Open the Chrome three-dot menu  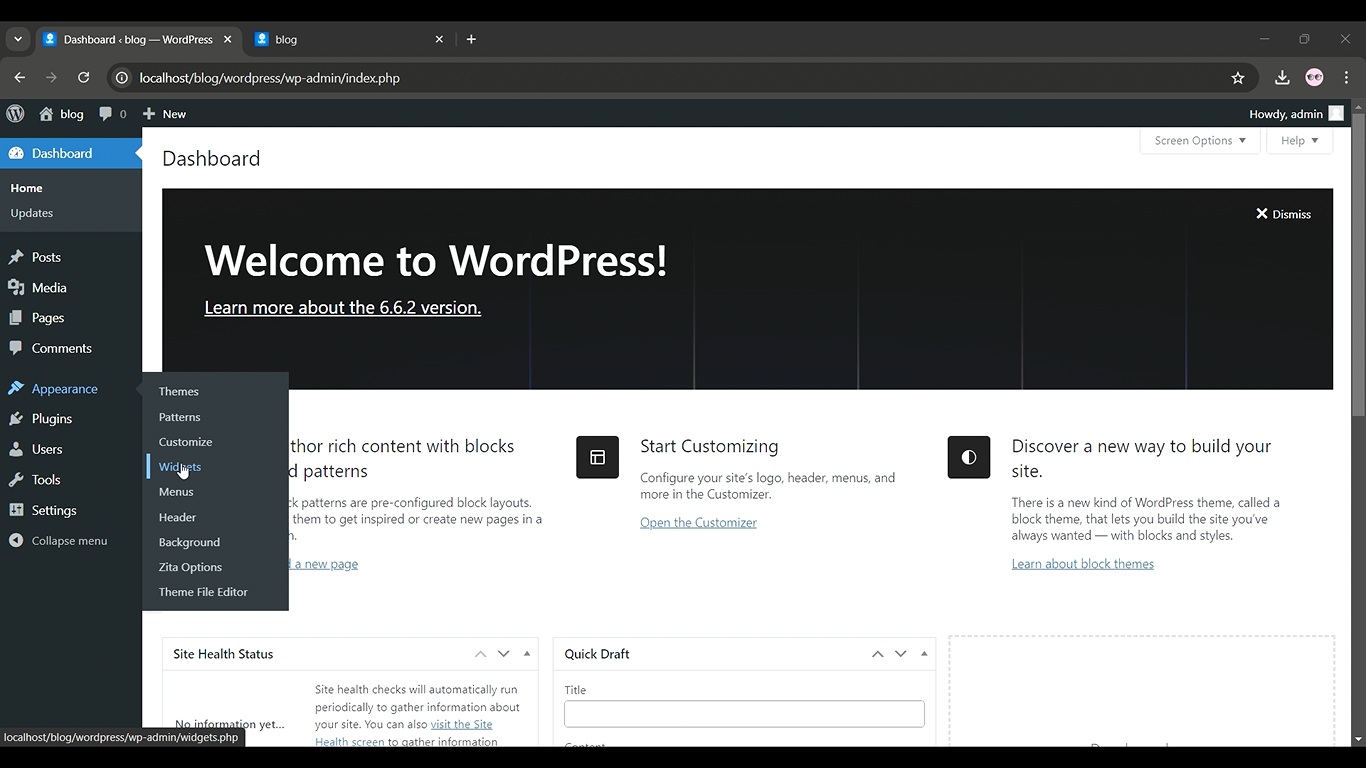coord(1347,78)
